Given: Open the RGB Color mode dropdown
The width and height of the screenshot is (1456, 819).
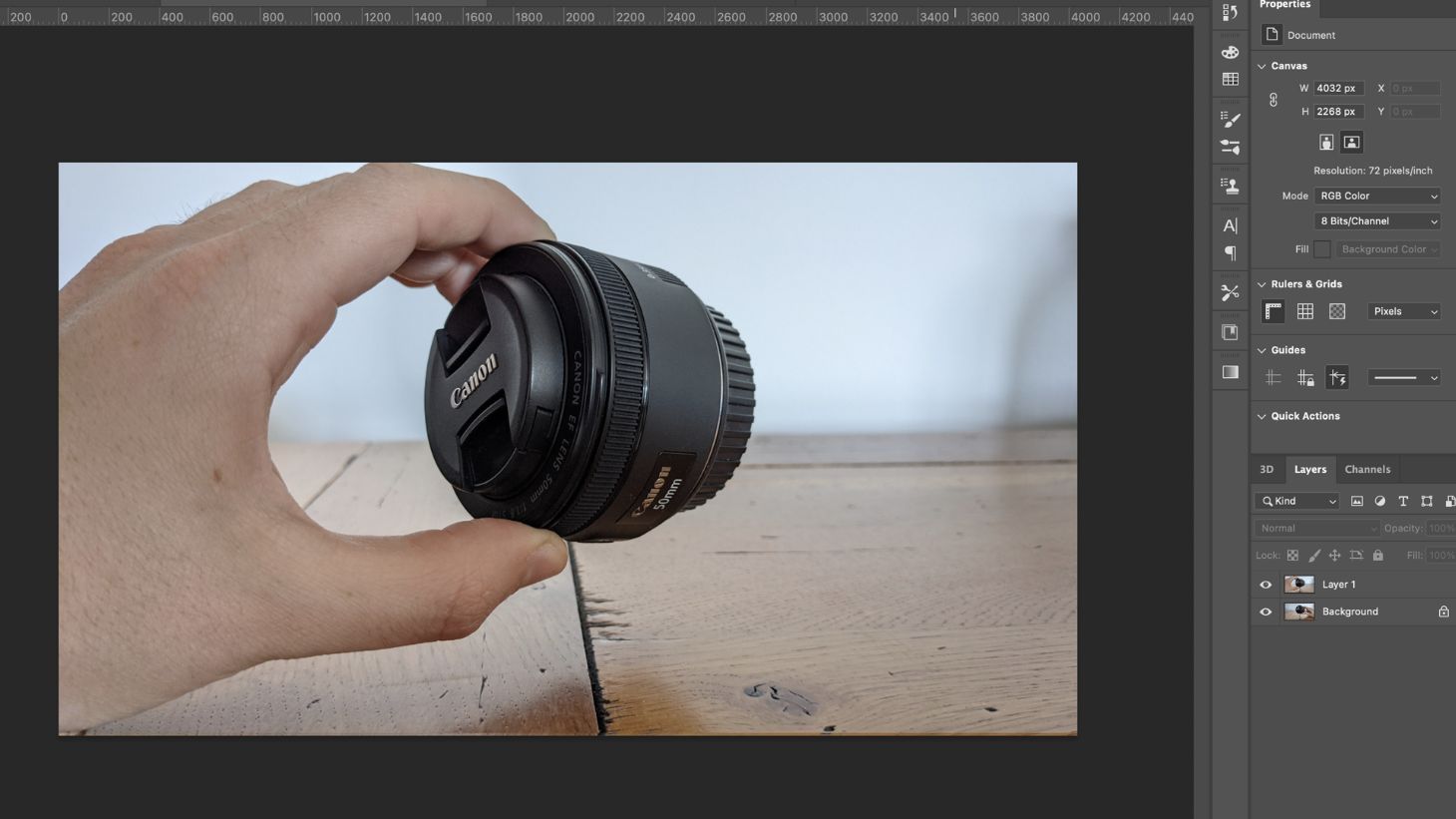Looking at the screenshot, I should (x=1376, y=196).
